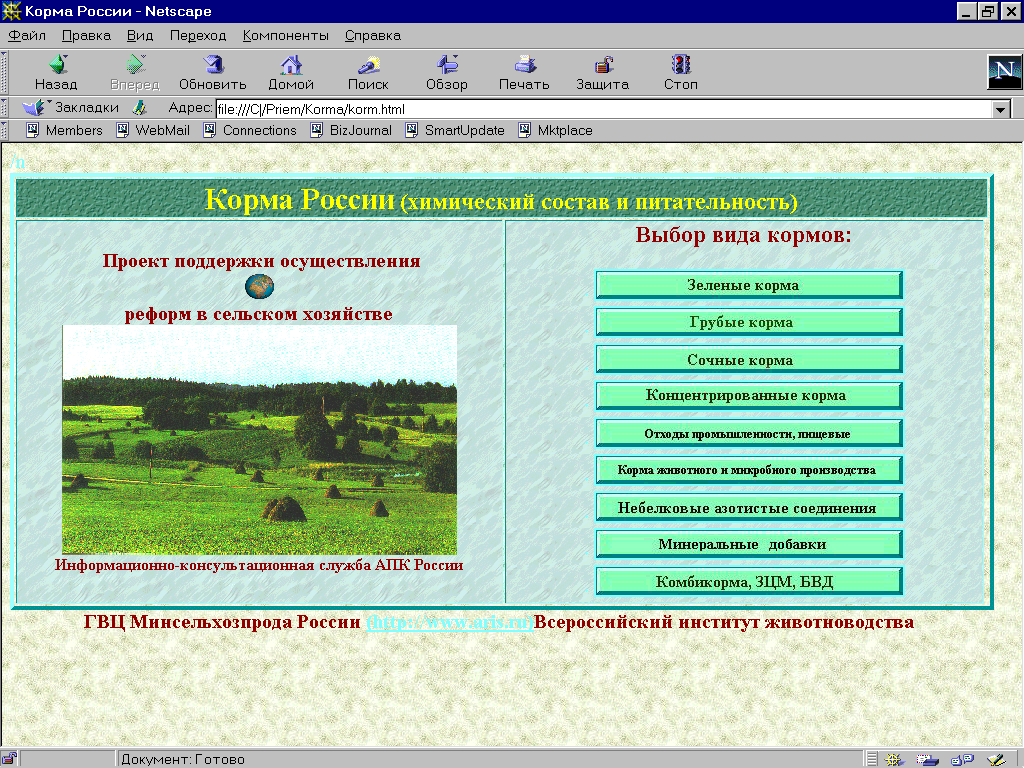Follow the http://www.aris.ru link
The height and width of the screenshot is (768, 1024).
450,622
